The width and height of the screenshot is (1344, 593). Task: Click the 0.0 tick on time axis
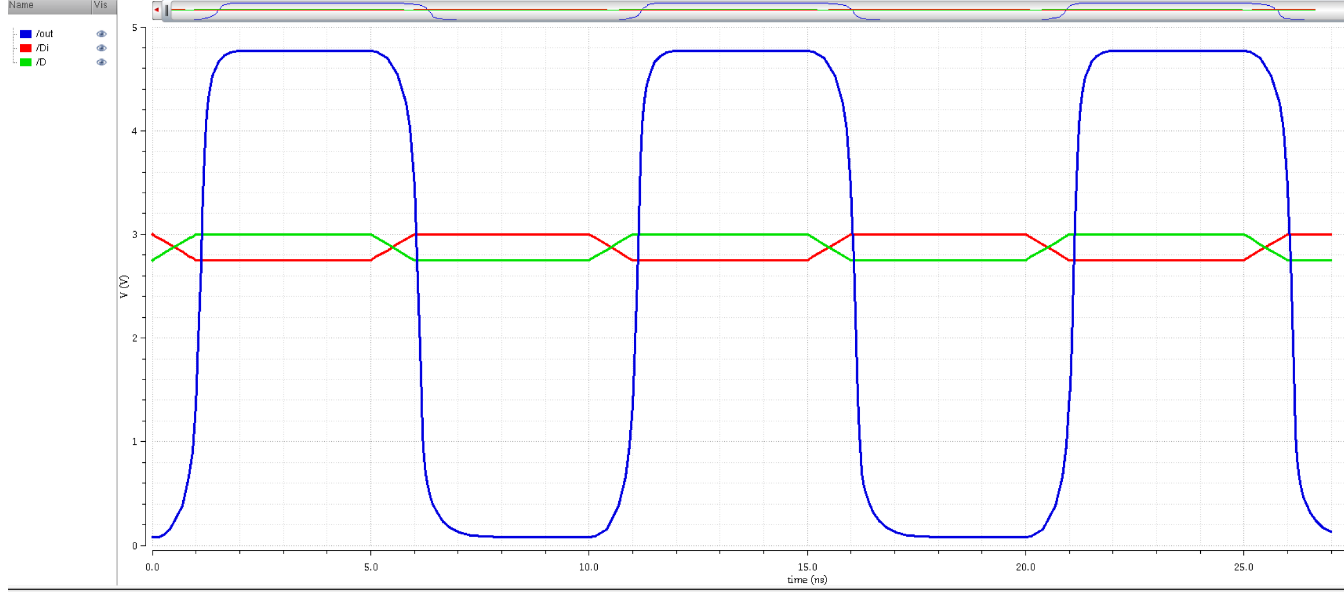click(152, 566)
